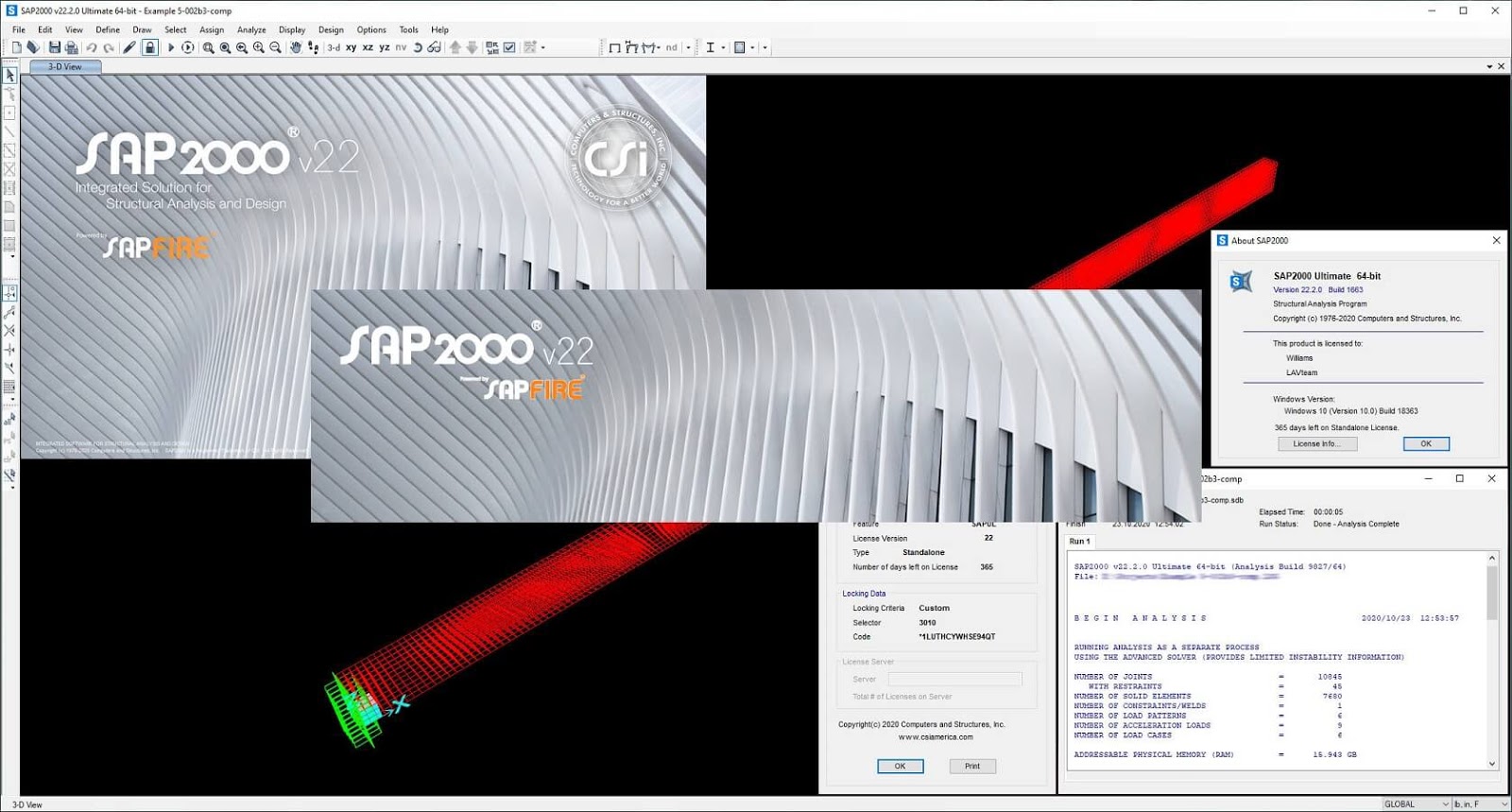Viewport: 1512px width, 812px height.
Task: Click the Print icon in toolbar
Action: point(71,47)
